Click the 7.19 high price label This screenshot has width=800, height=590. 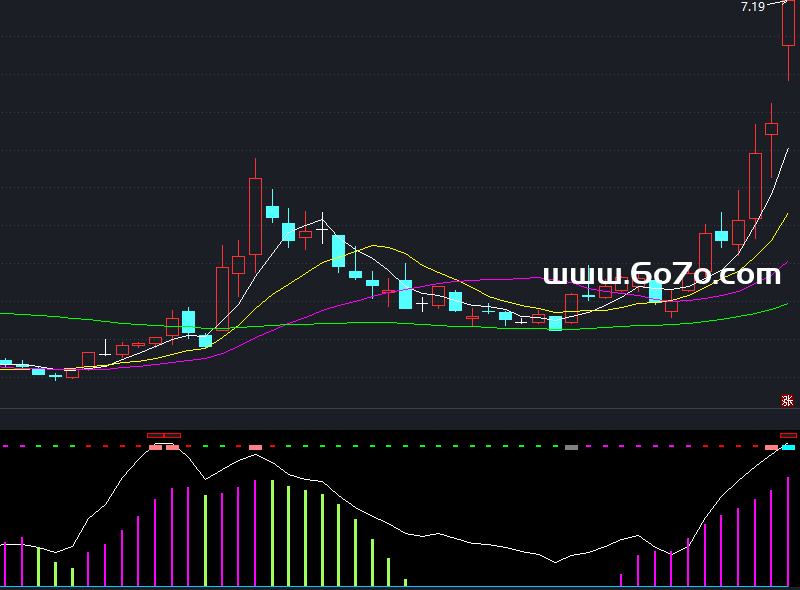pos(752,7)
